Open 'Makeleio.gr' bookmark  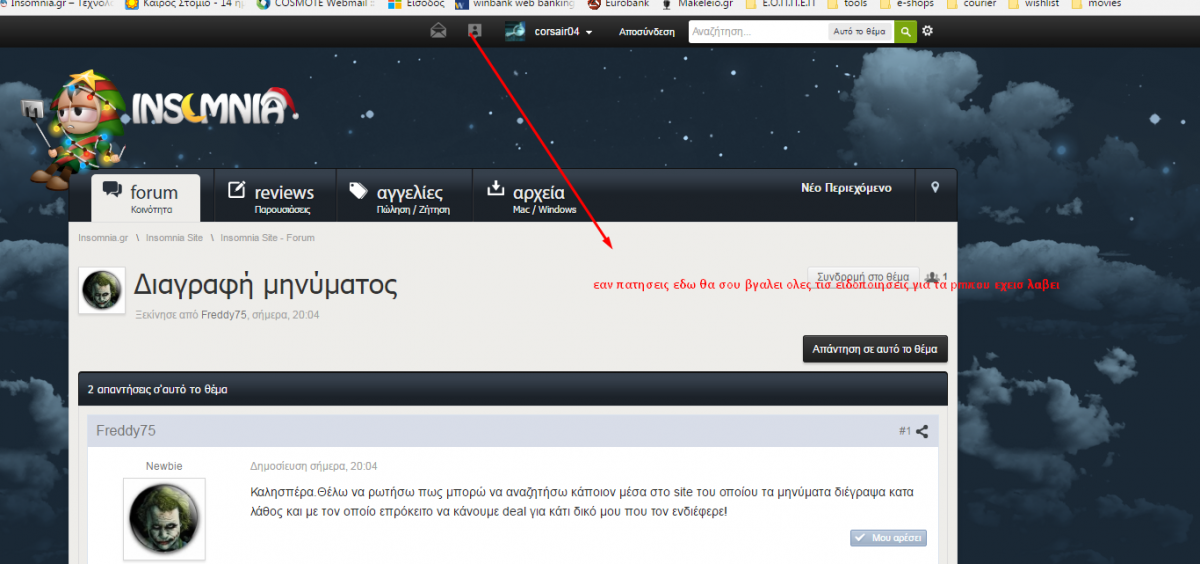pyautogui.click(x=697, y=4)
